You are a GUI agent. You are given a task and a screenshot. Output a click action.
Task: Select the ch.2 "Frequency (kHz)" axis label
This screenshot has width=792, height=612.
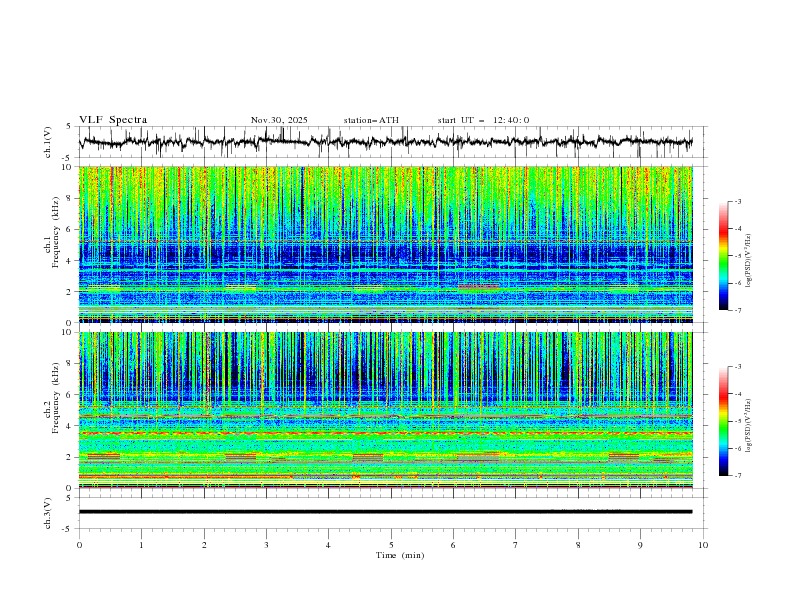56,398
